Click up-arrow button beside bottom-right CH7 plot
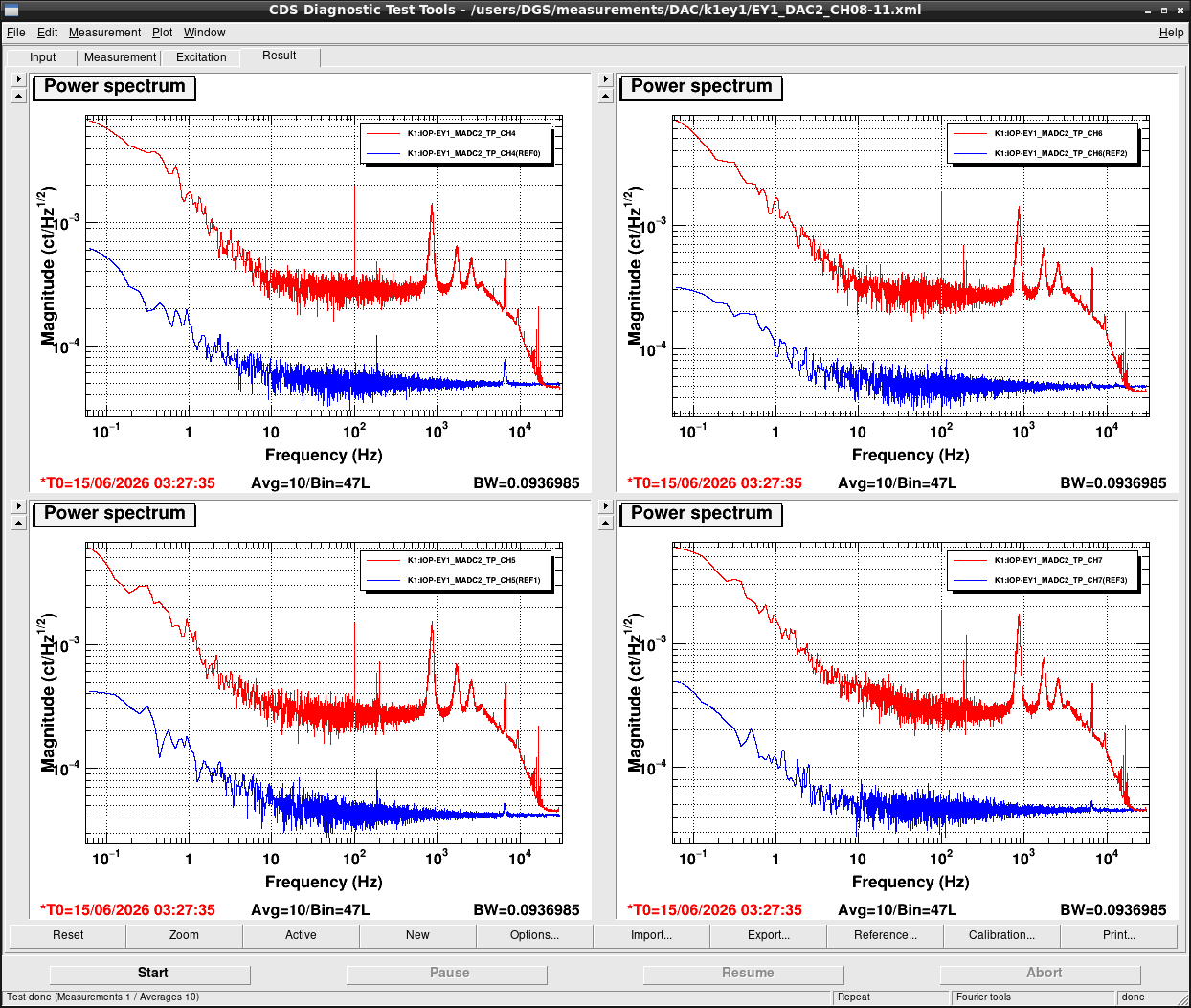The image size is (1191, 1008). pyautogui.click(x=605, y=523)
